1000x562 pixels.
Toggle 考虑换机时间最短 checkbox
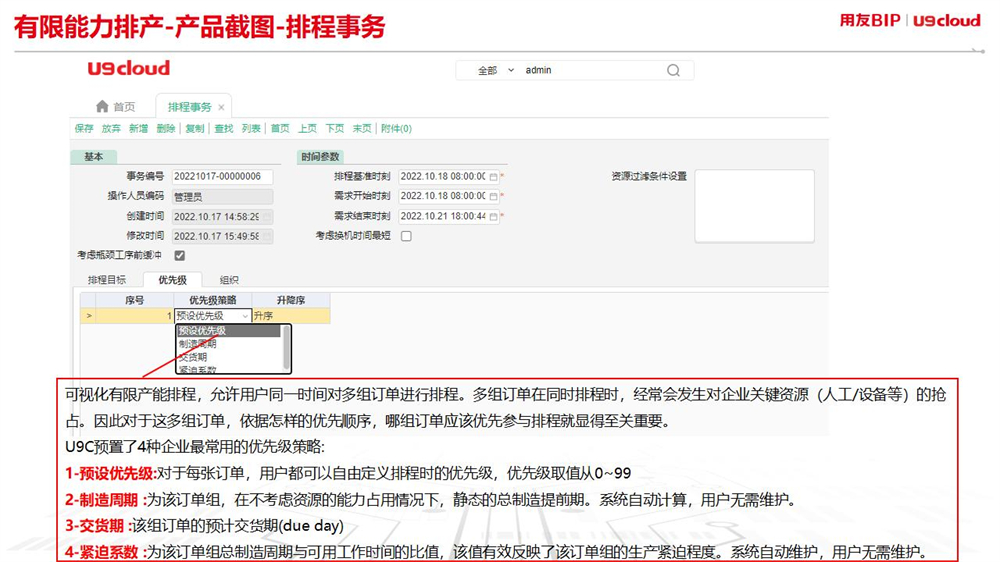pyautogui.click(x=406, y=236)
